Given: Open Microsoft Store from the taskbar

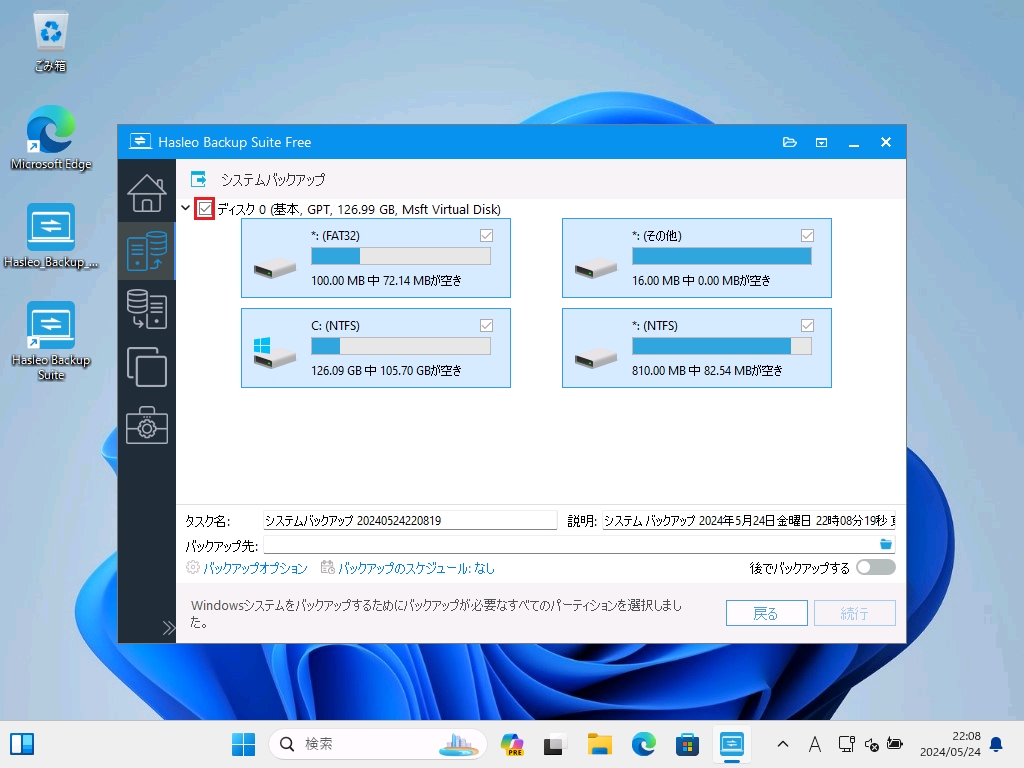Looking at the screenshot, I should coord(687,744).
